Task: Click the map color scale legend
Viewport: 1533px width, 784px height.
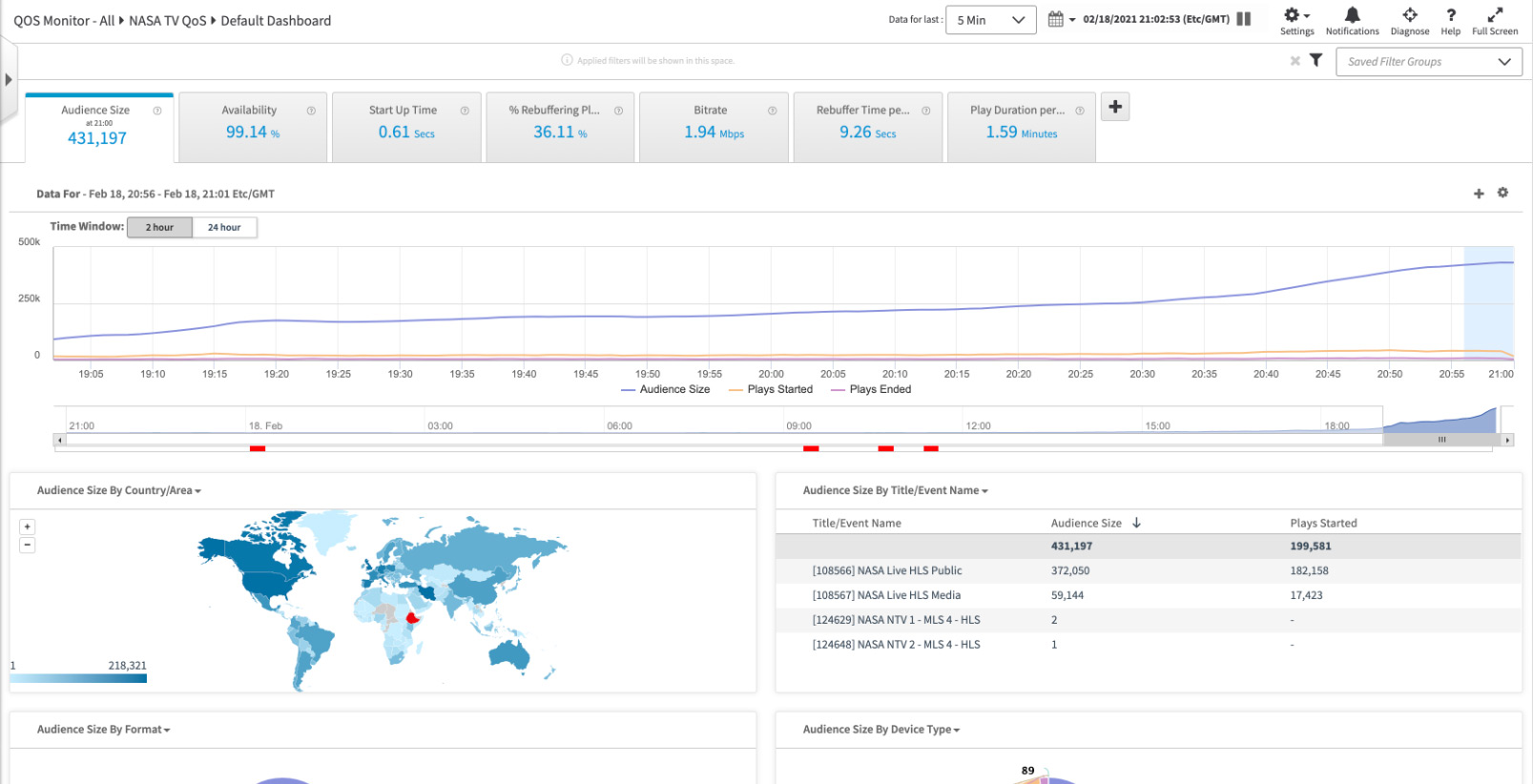Action: pyautogui.click(x=78, y=678)
